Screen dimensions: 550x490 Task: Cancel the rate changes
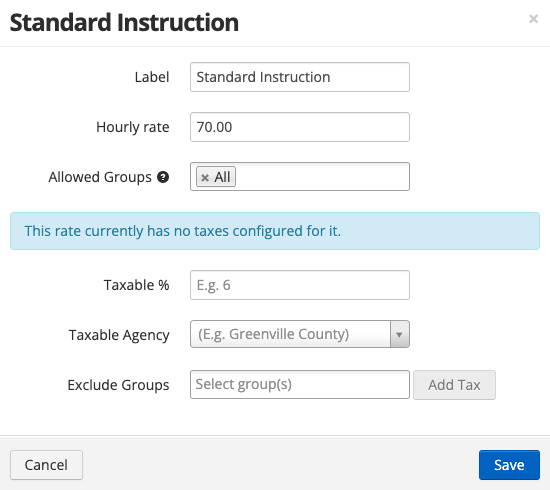coord(46,465)
